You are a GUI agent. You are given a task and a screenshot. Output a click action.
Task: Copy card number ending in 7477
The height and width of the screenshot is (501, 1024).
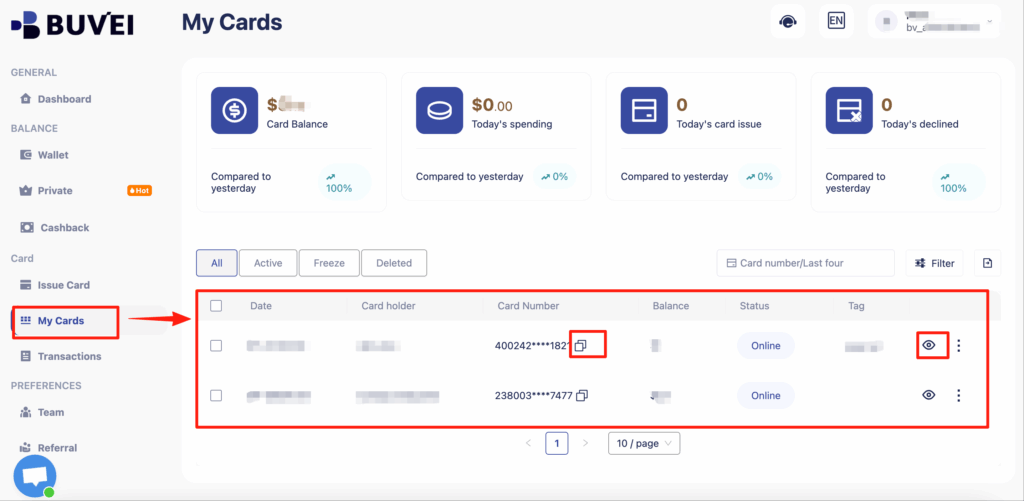582,395
